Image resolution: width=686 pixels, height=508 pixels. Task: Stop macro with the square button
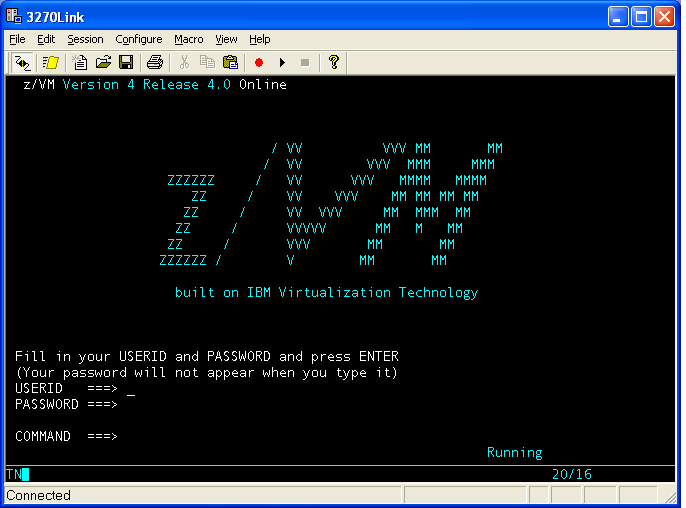(305, 63)
